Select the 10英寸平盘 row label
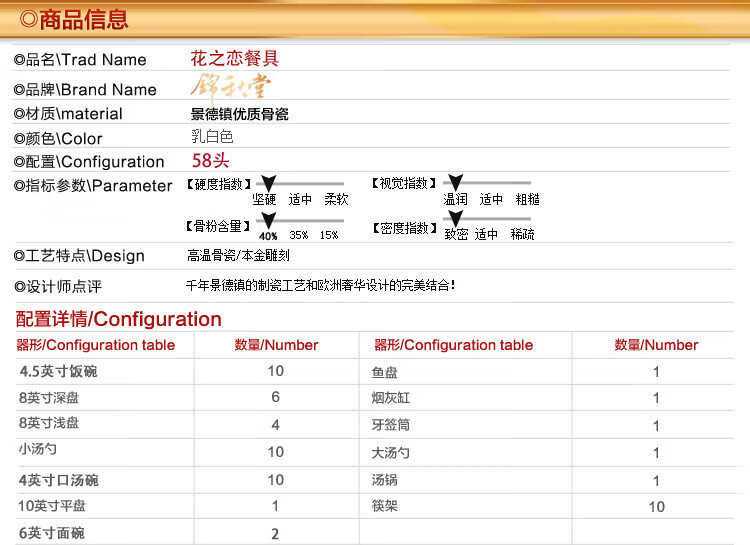 point(52,506)
